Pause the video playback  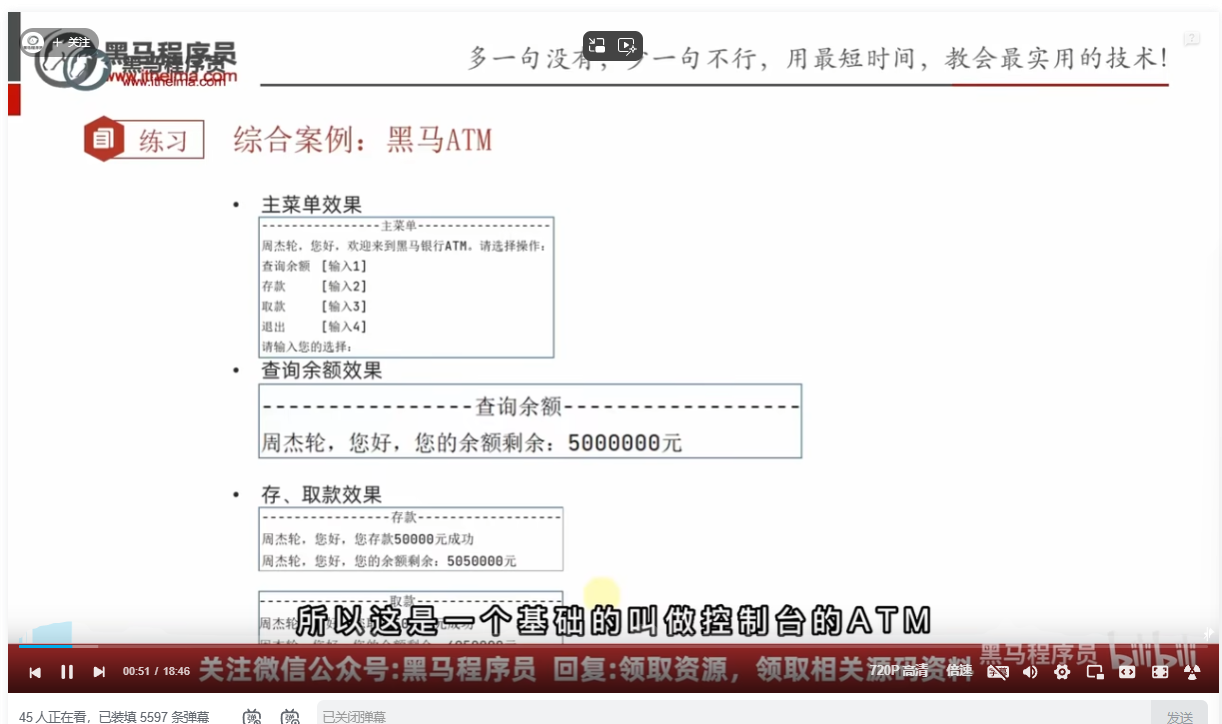click(x=67, y=672)
